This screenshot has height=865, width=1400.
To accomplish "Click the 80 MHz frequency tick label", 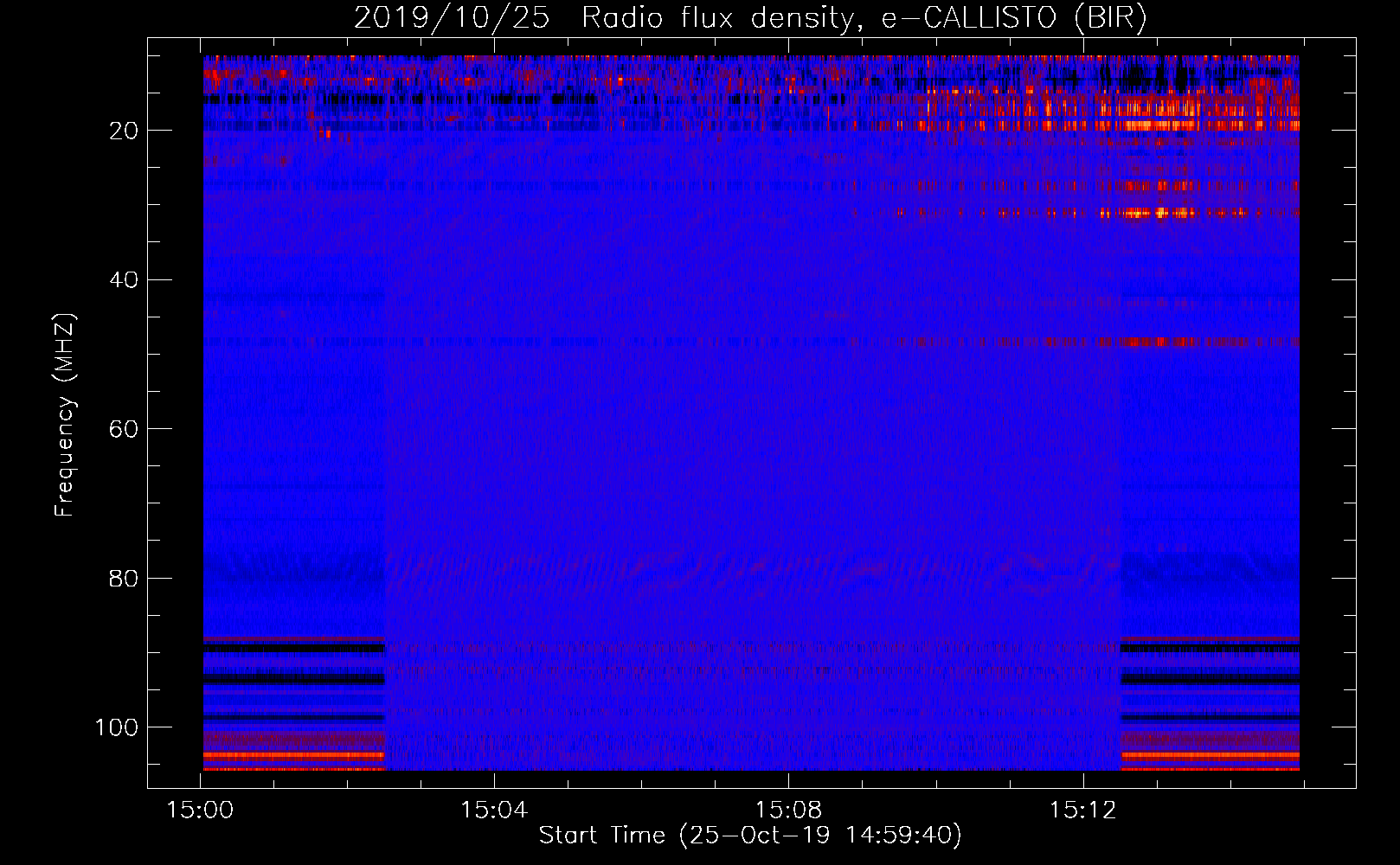I will pos(125,578).
